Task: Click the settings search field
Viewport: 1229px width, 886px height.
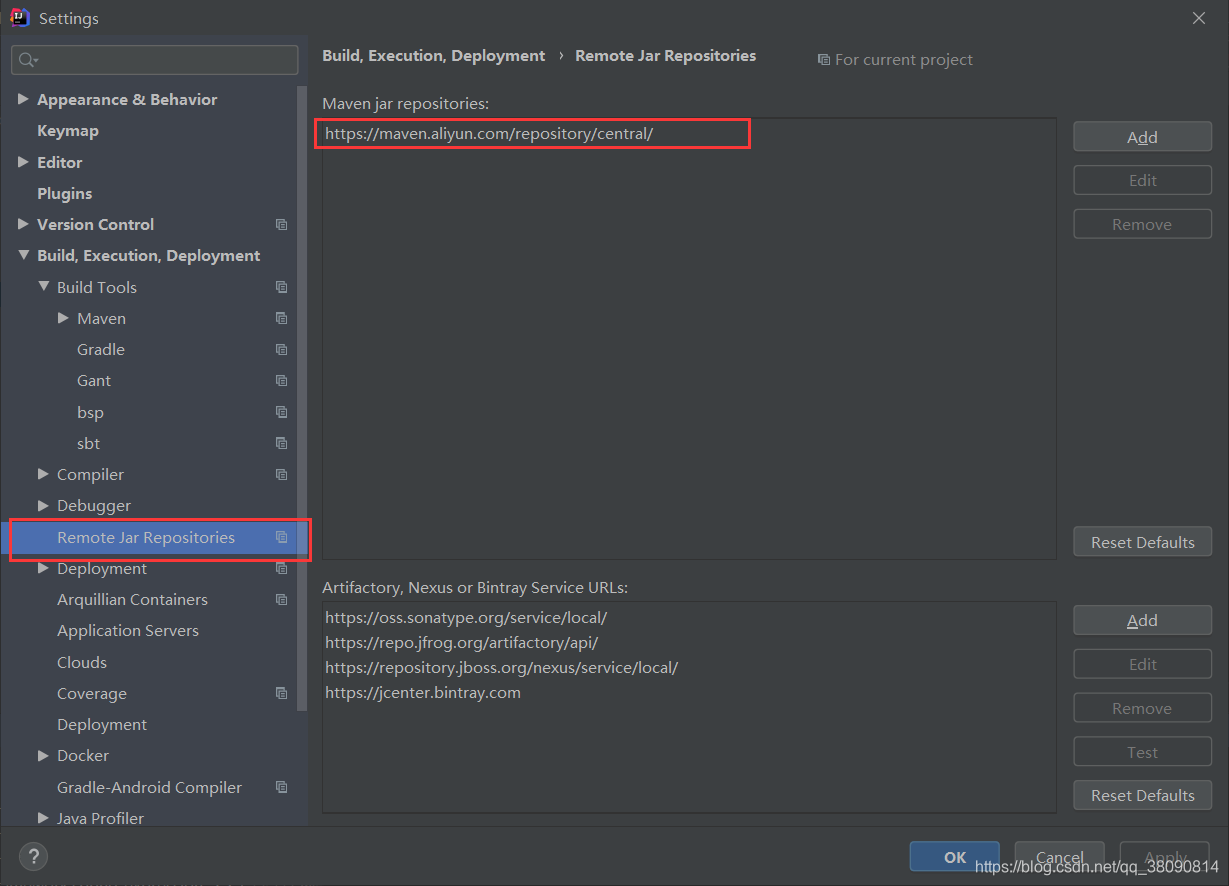Action: point(155,60)
